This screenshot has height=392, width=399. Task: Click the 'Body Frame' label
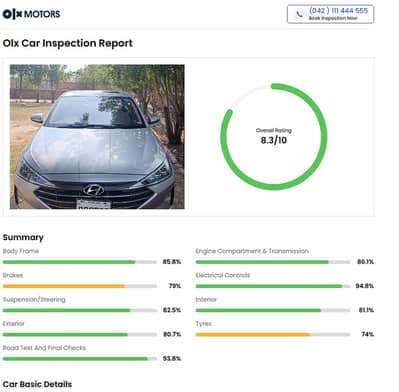(x=21, y=251)
